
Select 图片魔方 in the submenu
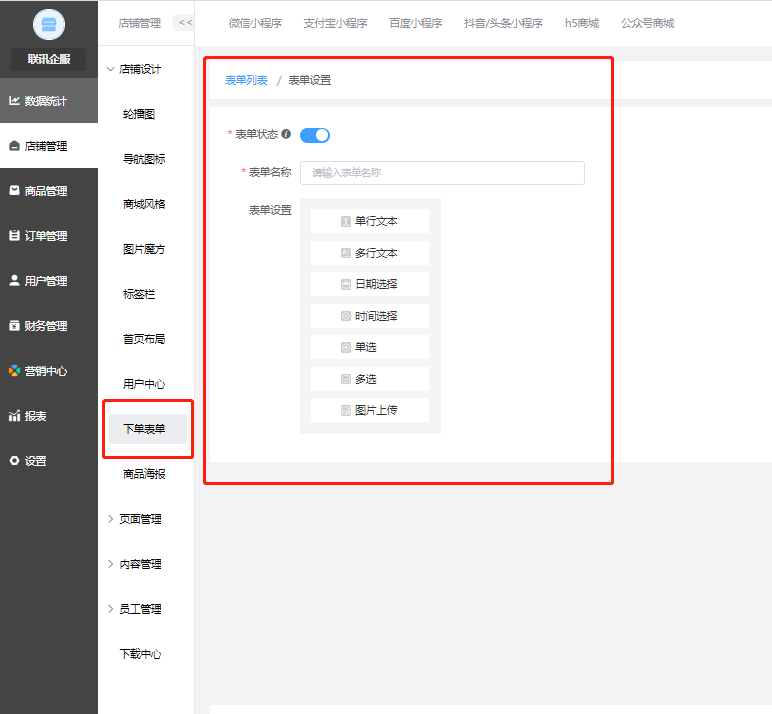point(144,249)
